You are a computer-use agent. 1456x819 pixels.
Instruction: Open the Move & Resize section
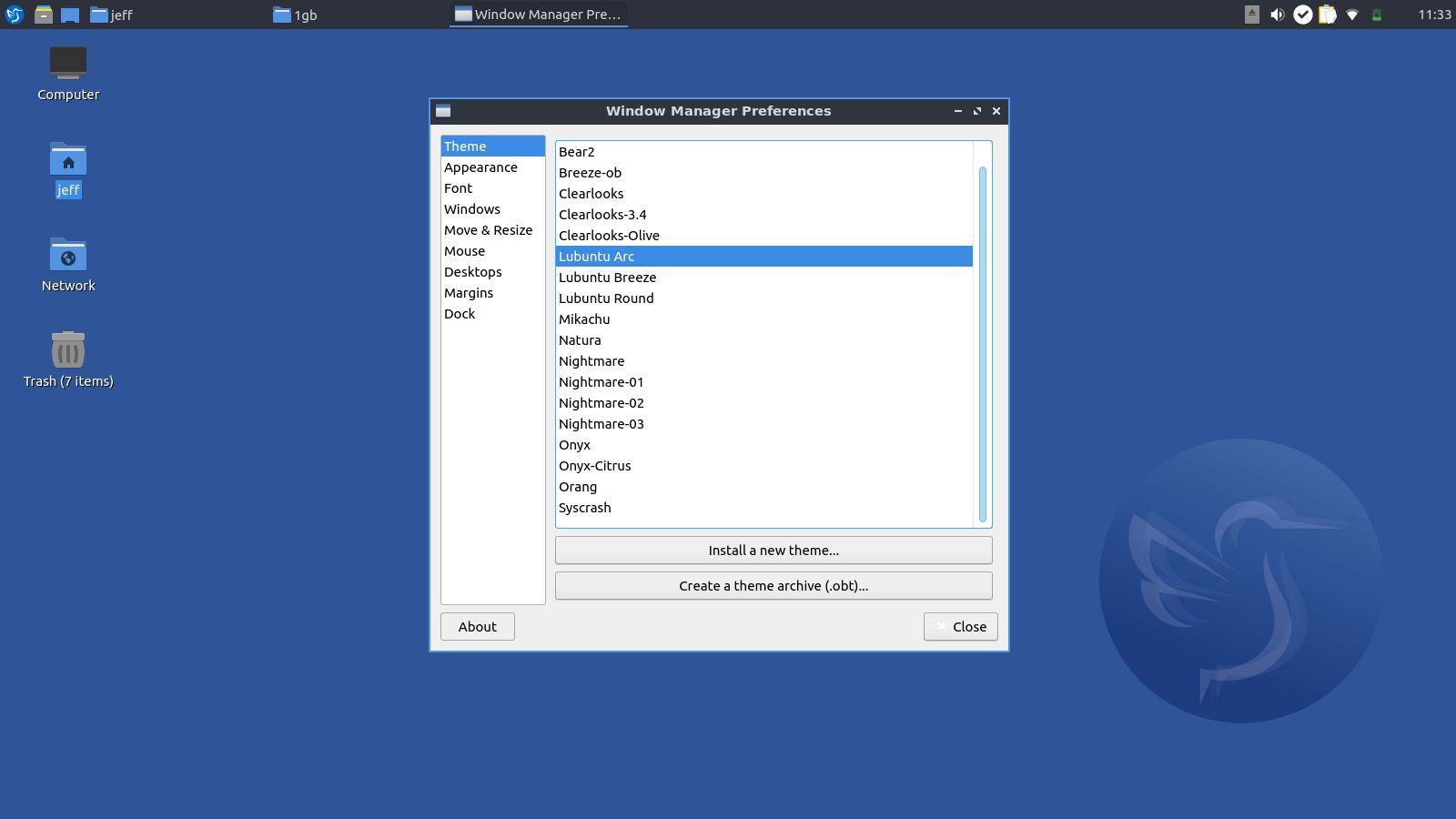493,230
